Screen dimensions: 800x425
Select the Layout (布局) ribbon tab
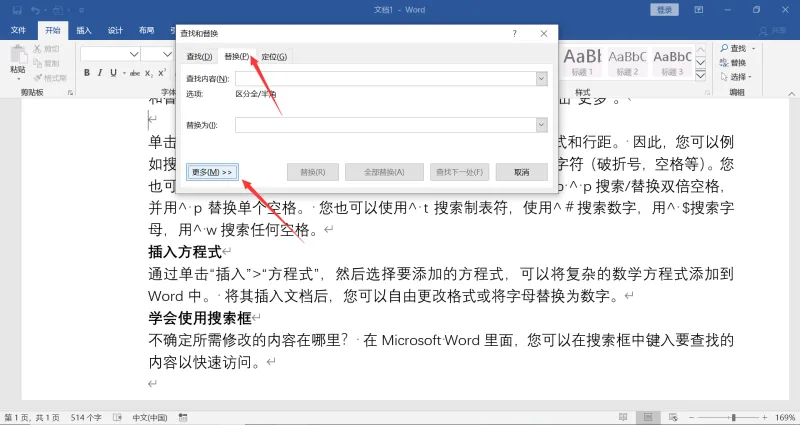[x=146, y=30]
